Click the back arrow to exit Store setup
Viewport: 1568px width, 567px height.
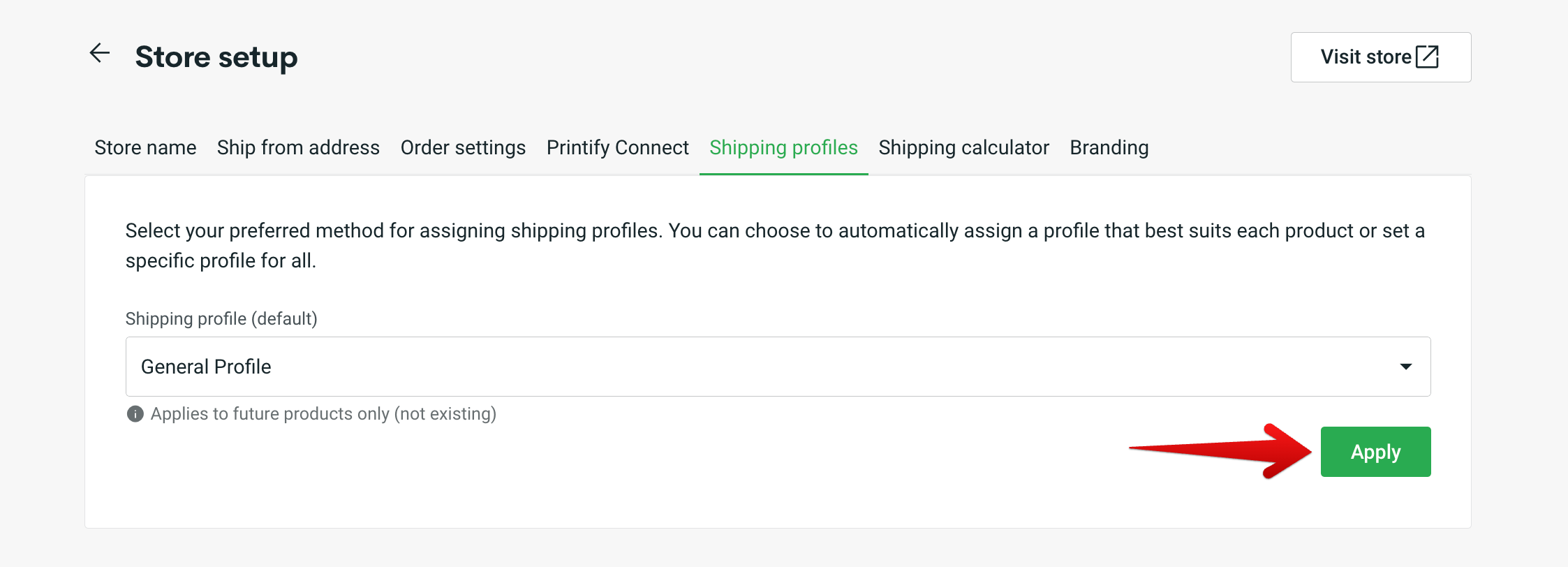98,52
